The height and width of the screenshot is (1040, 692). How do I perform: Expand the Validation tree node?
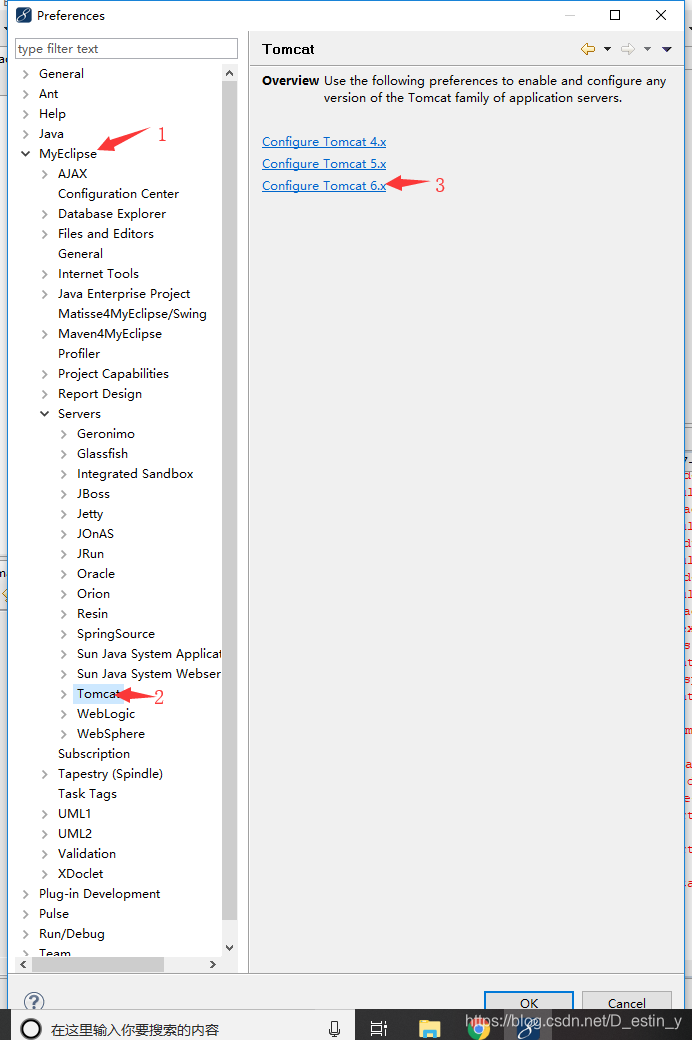pyautogui.click(x=44, y=854)
